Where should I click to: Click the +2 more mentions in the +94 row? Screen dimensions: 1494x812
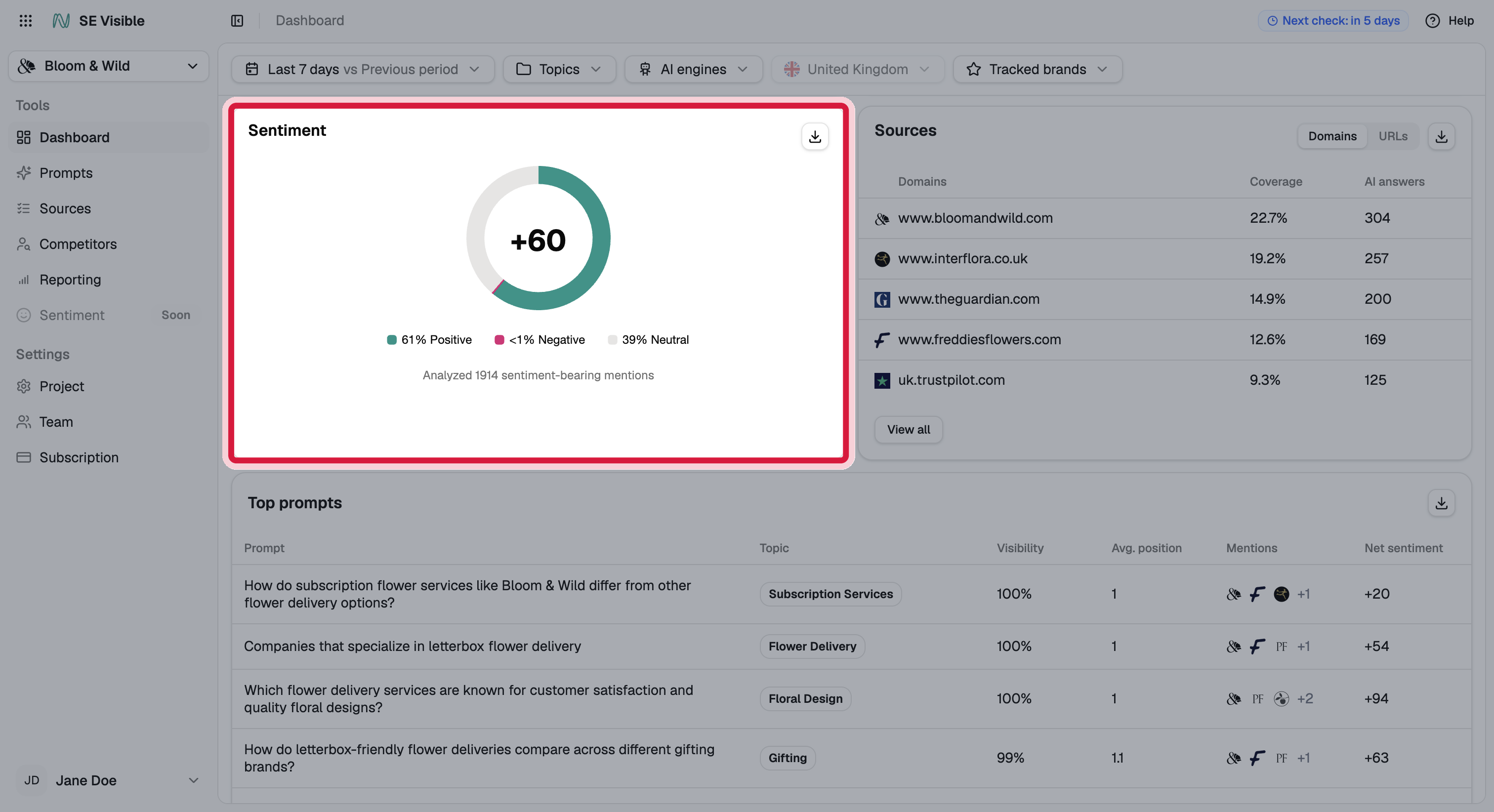tap(1305, 699)
